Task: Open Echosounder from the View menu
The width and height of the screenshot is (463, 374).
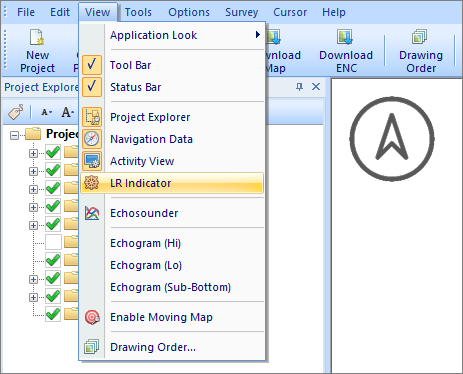Action: point(144,213)
